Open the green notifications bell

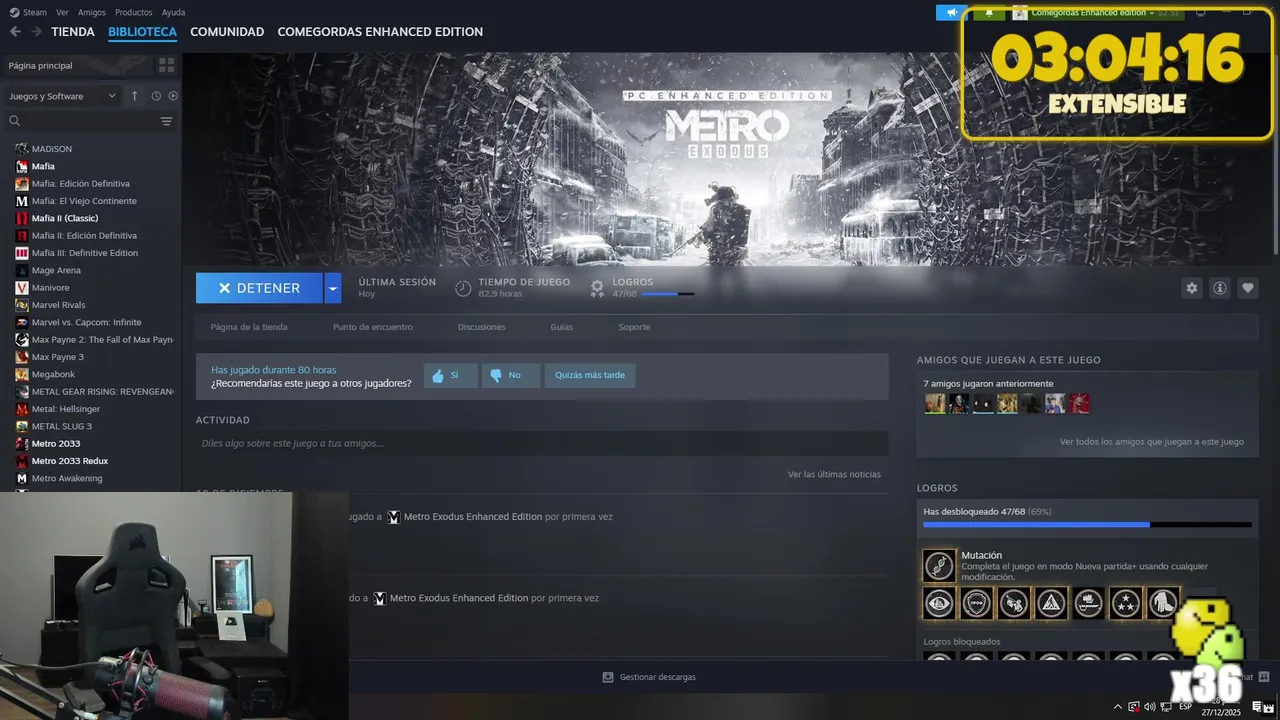[x=989, y=13]
